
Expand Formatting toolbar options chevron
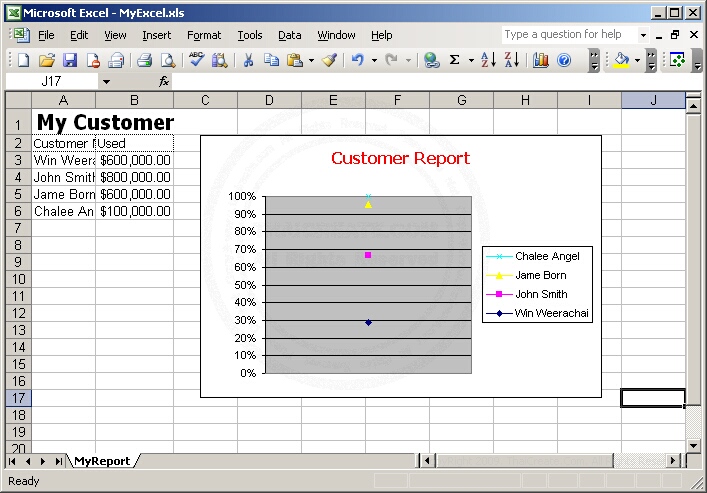652,60
